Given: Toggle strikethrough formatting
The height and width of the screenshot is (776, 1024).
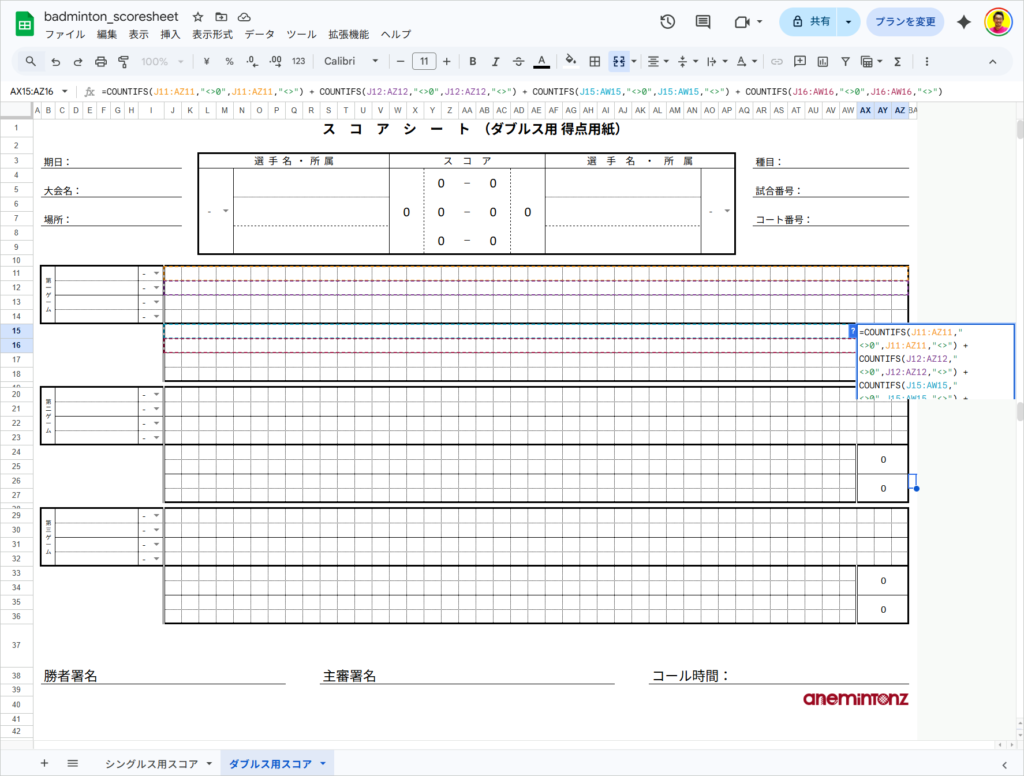Looking at the screenshot, I should pos(518,61).
